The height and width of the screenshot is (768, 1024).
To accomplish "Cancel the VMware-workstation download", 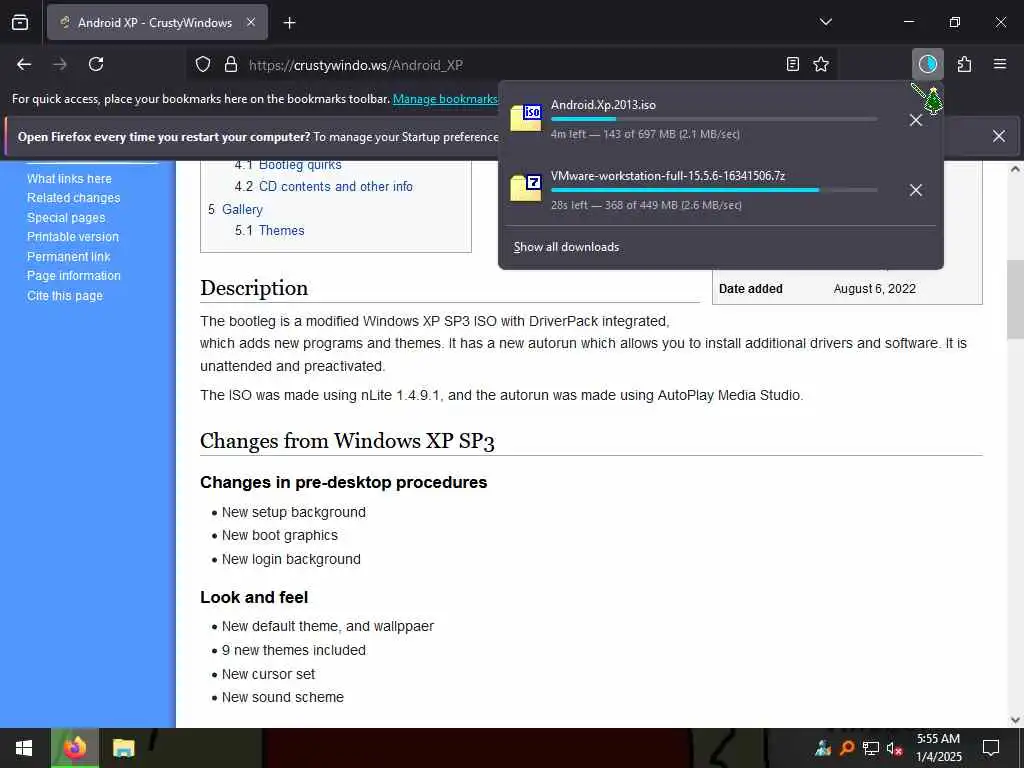I will coord(916,190).
